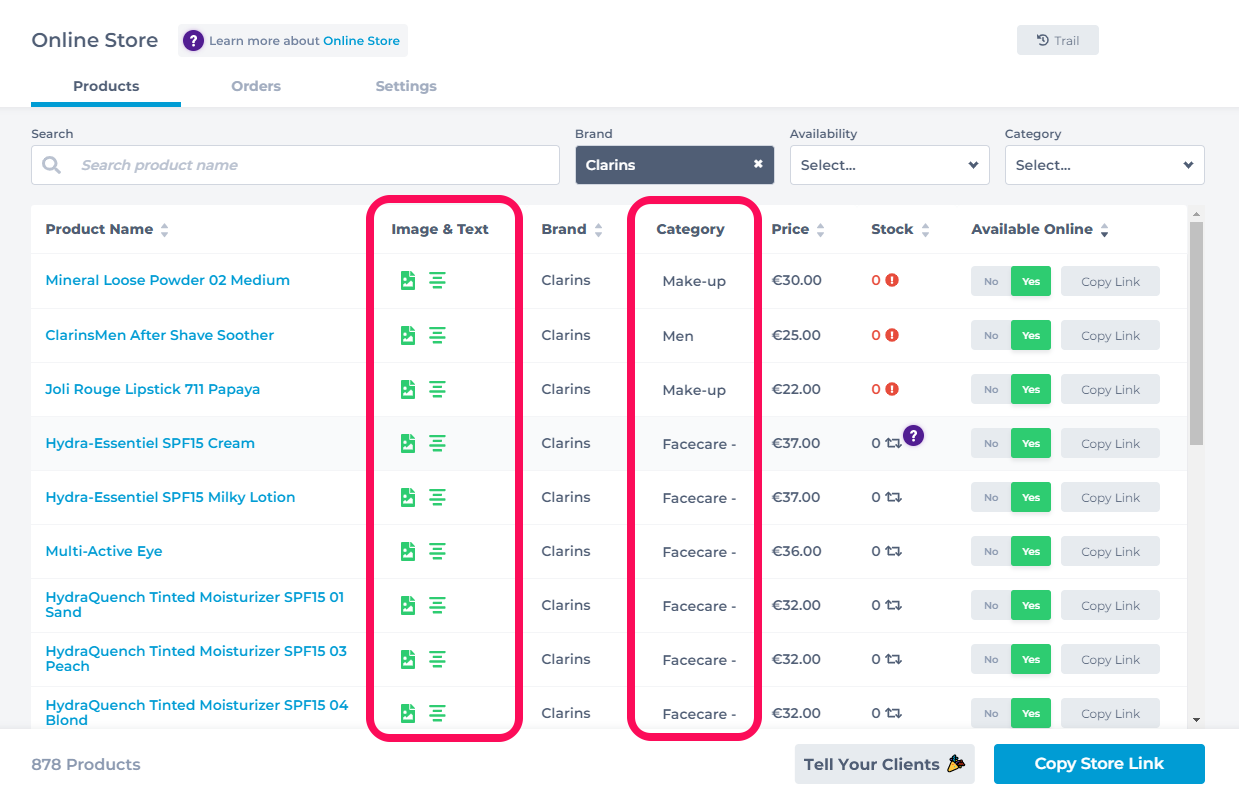Image resolution: width=1249 pixels, height=798 pixels.
Task: Set Hydra-Essentiel SPF15 Cream availability to No
Action: pyautogui.click(x=991, y=443)
